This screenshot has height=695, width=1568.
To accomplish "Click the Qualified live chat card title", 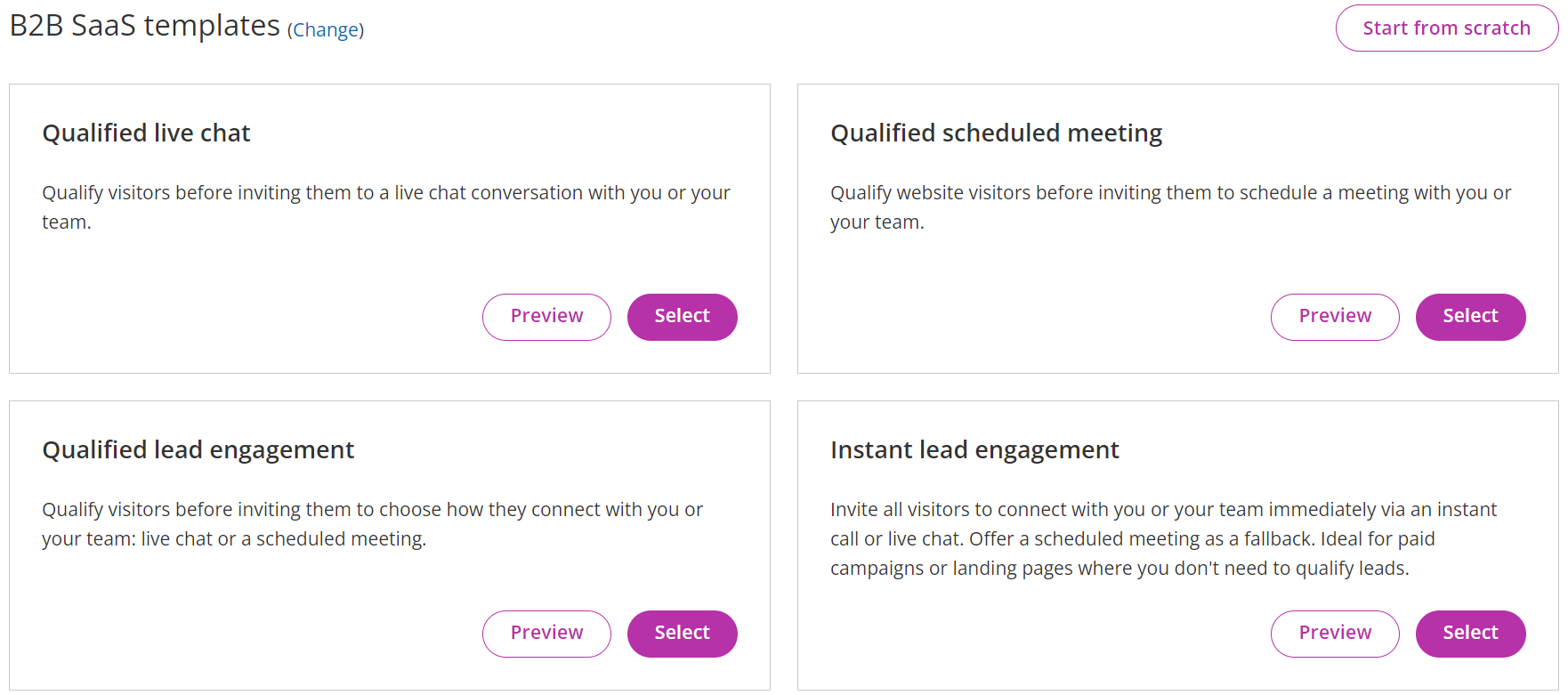I will click(x=146, y=132).
